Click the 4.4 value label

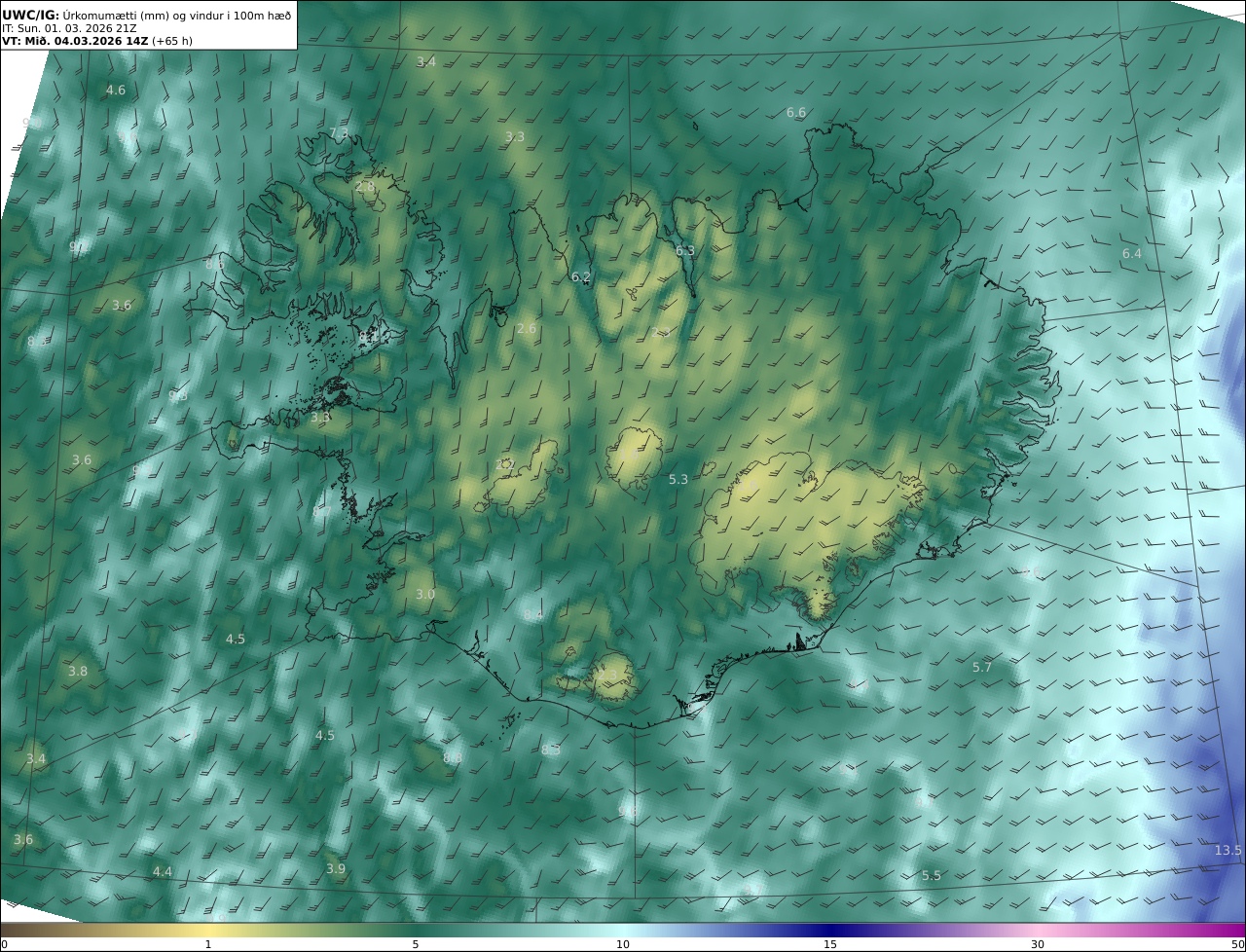163,872
